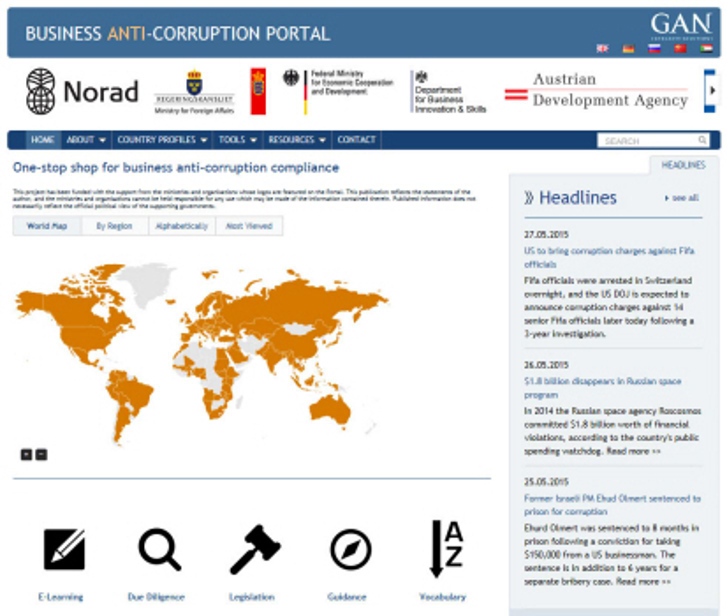
Task: Click the 'see all' headlines link
Action: (x=683, y=198)
